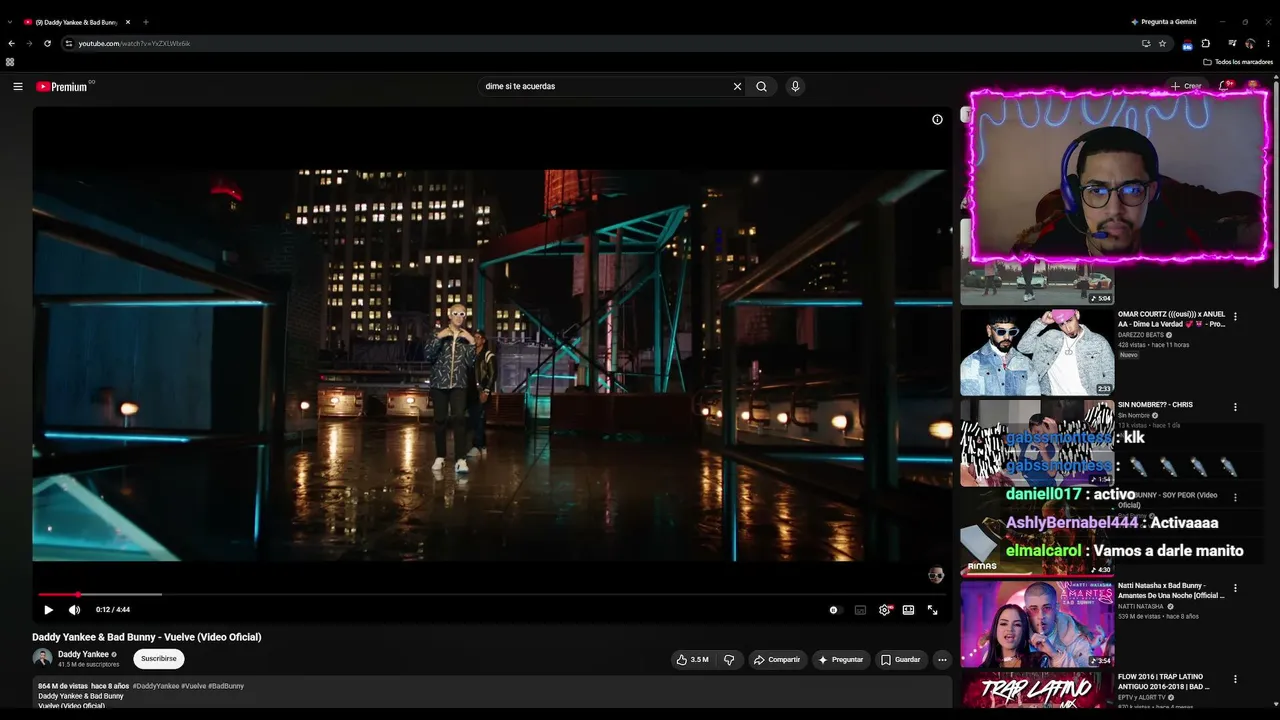Click the channel watermark in the player

coord(936,575)
